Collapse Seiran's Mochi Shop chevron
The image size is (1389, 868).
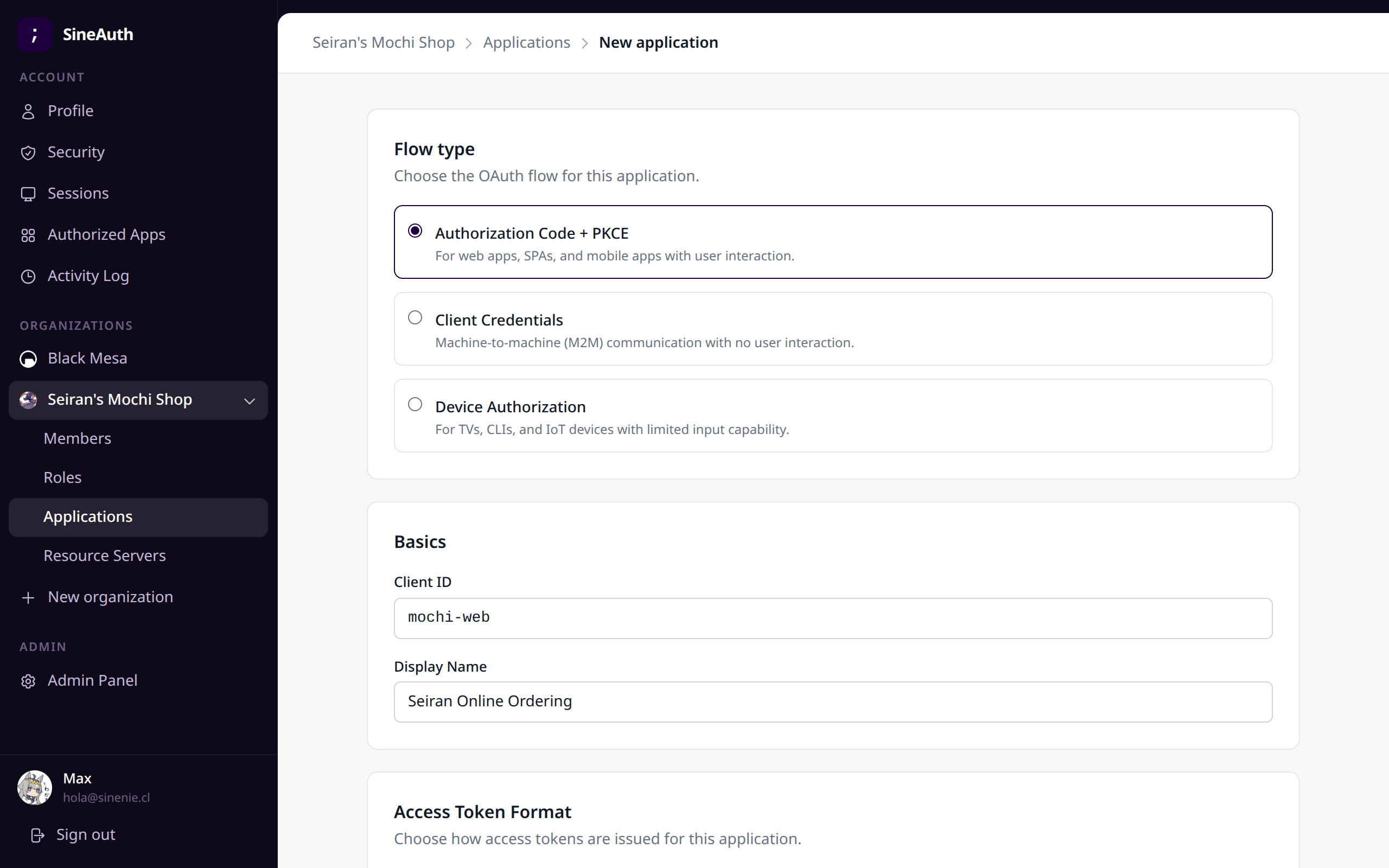249,401
